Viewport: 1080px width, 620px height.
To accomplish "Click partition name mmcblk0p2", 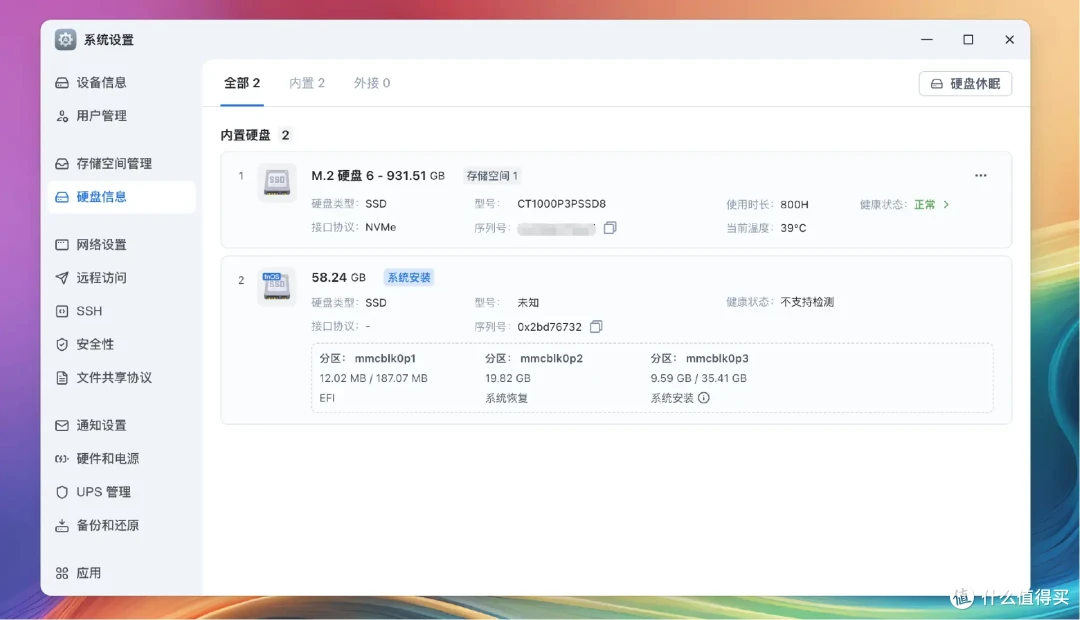I will coord(551,358).
